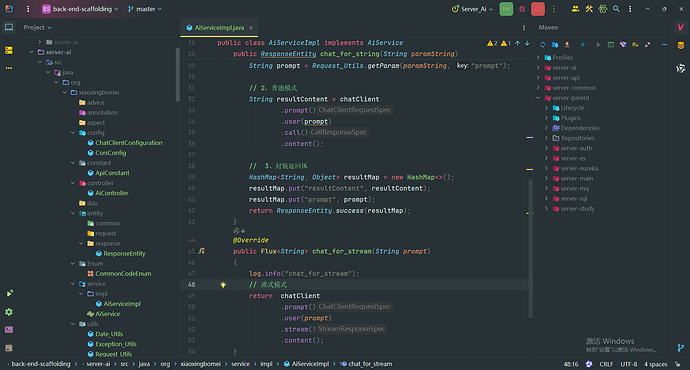This screenshot has width=690, height=370.
Task: Open Search Everywhere magnifier
Action: pyautogui.click(x=616, y=9)
